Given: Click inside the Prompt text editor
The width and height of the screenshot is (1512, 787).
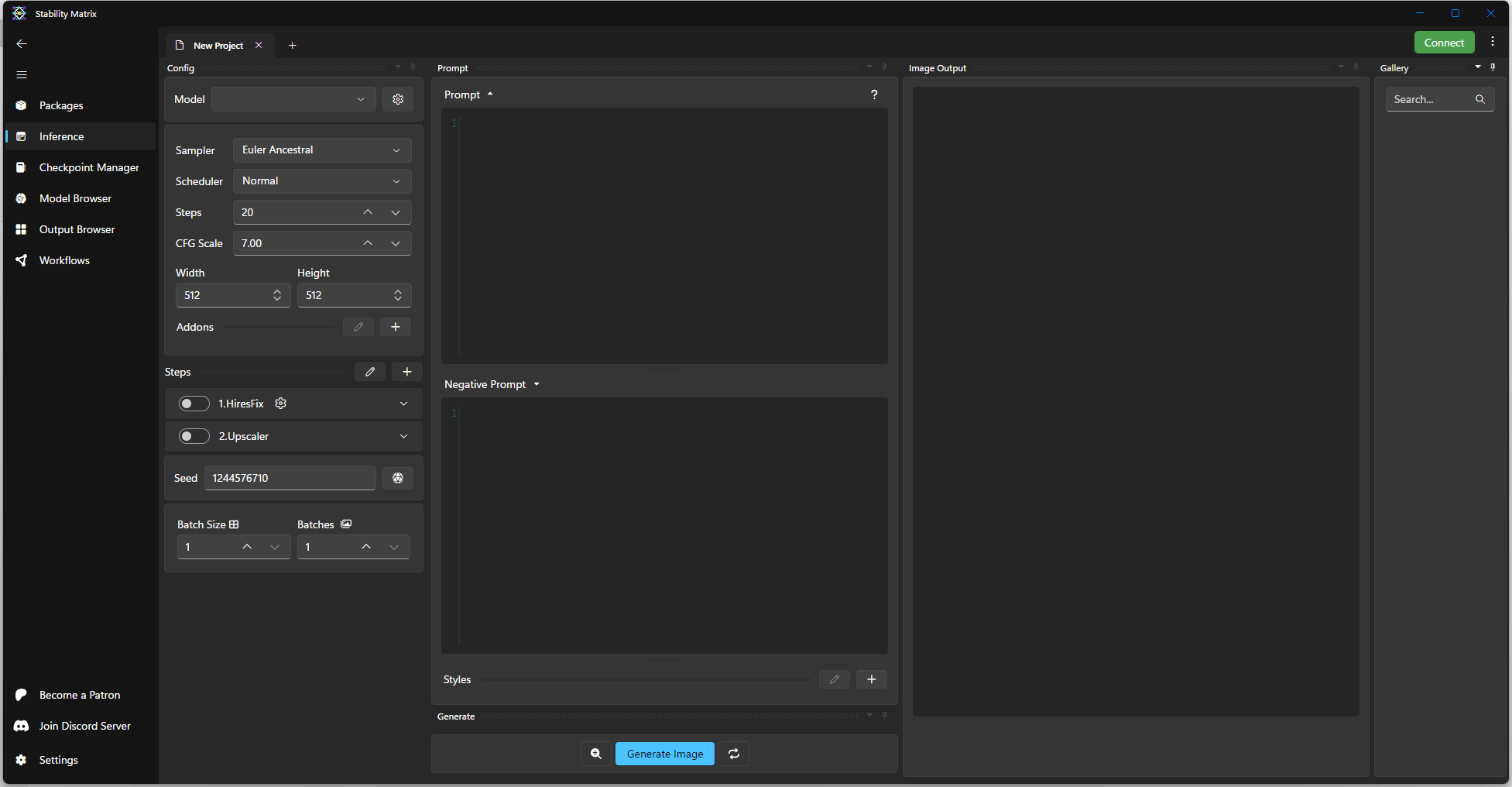Looking at the screenshot, I should click(664, 235).
